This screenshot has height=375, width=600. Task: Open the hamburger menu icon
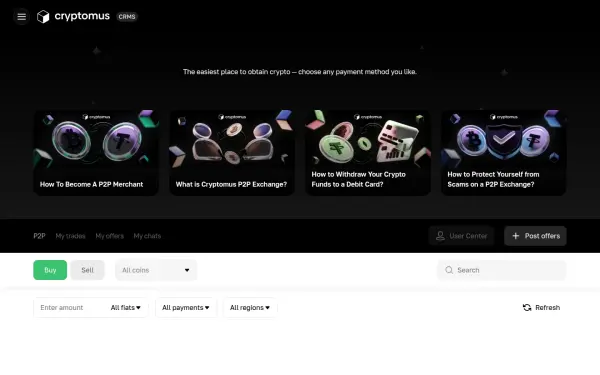[21, 16]
